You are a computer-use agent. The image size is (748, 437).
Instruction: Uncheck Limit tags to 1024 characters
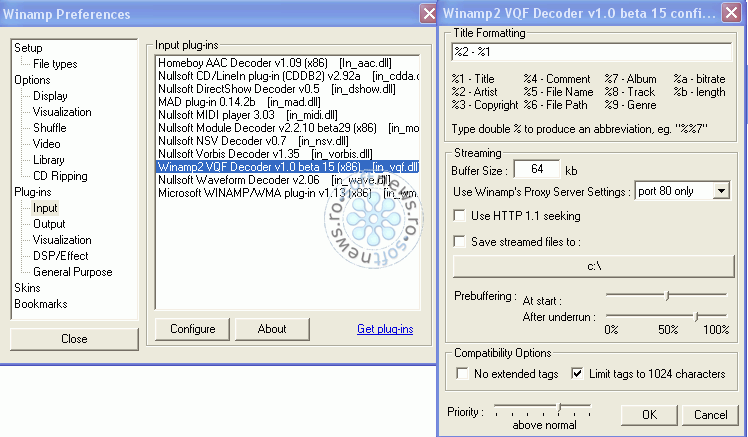tap(577, 373)
